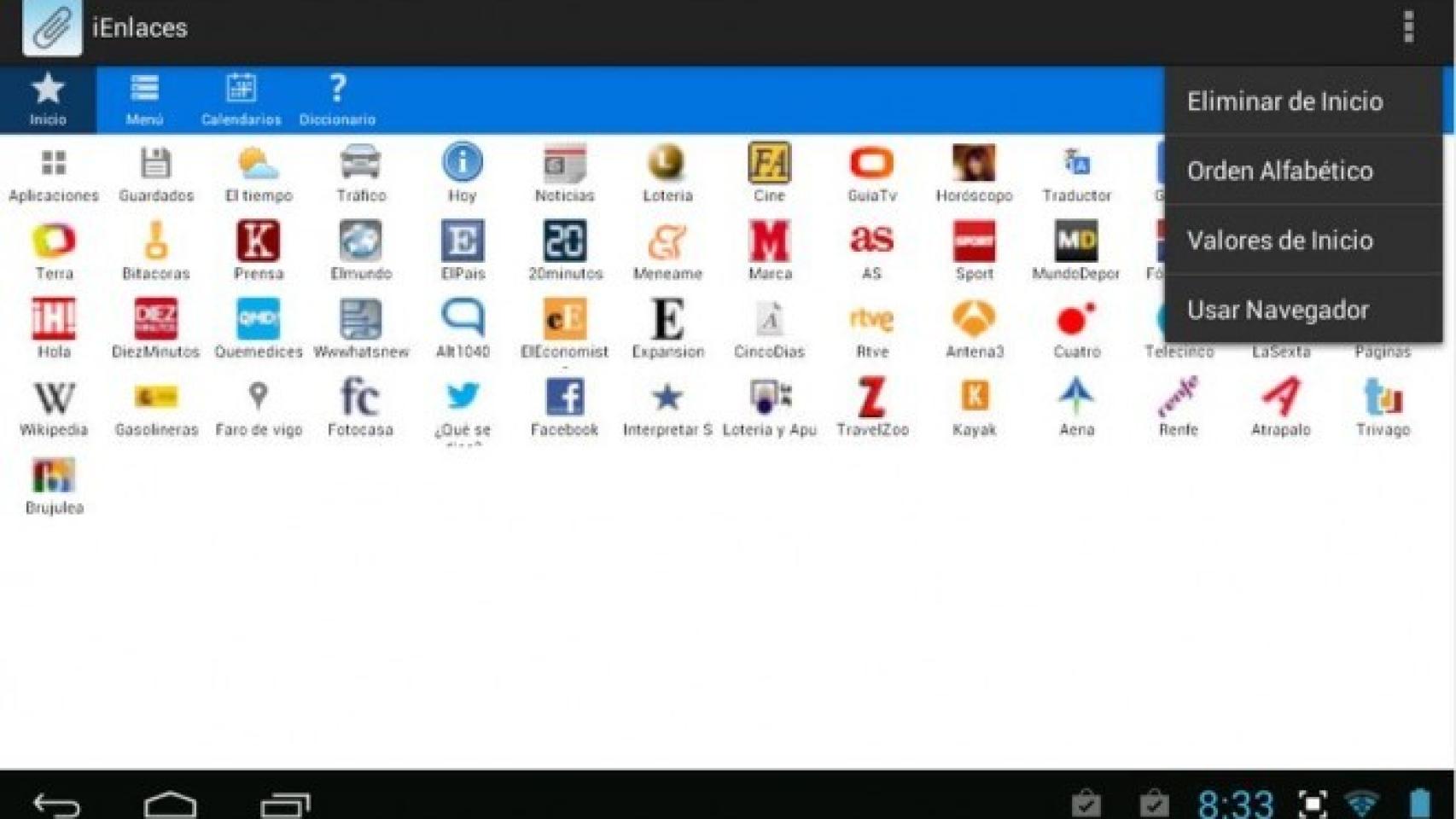
Task: Open the Marca sports newspaper icon
Action: 770,242
